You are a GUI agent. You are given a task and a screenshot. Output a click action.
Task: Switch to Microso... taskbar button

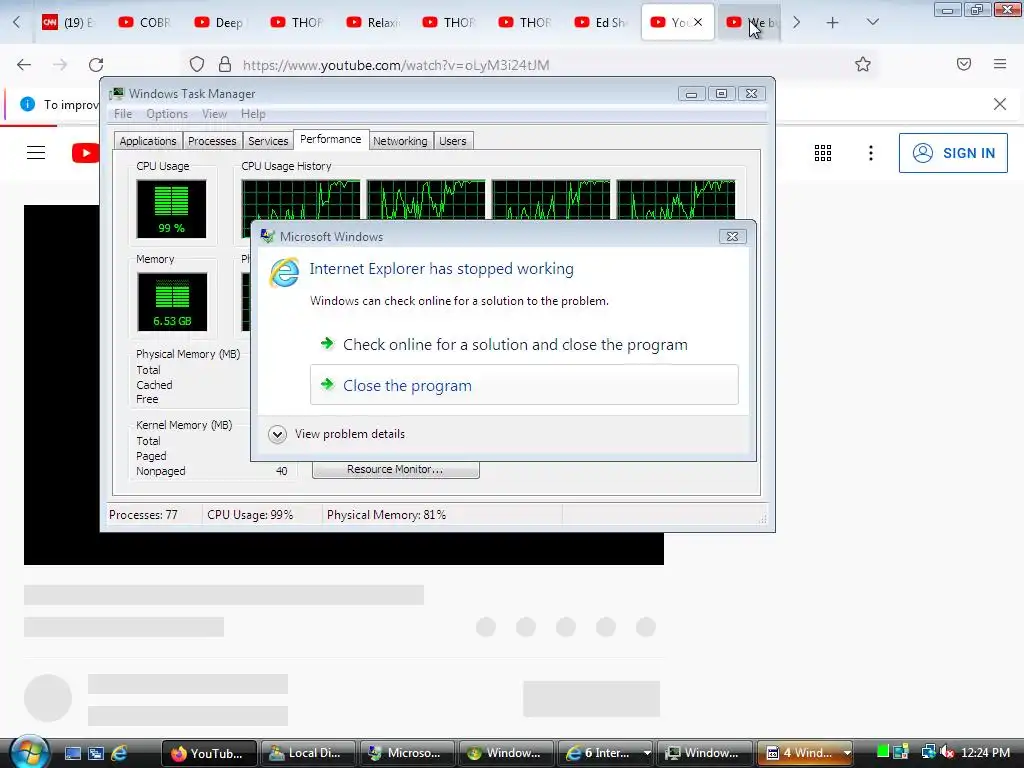[406, 753]
